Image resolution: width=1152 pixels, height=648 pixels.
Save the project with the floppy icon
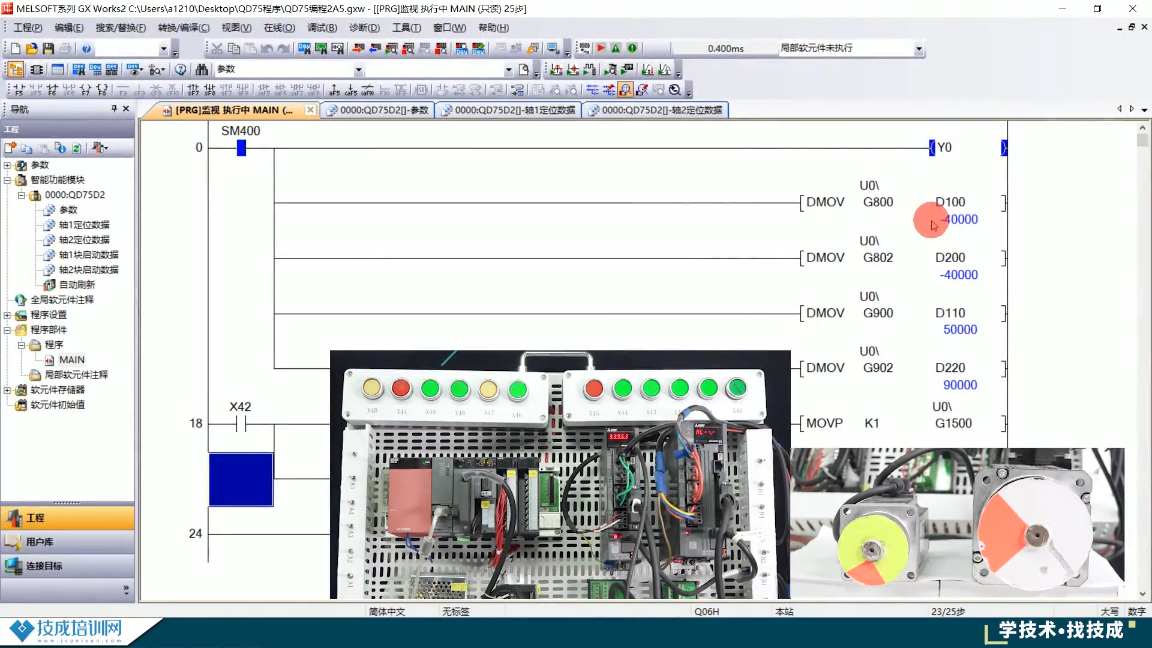[48, 48]
